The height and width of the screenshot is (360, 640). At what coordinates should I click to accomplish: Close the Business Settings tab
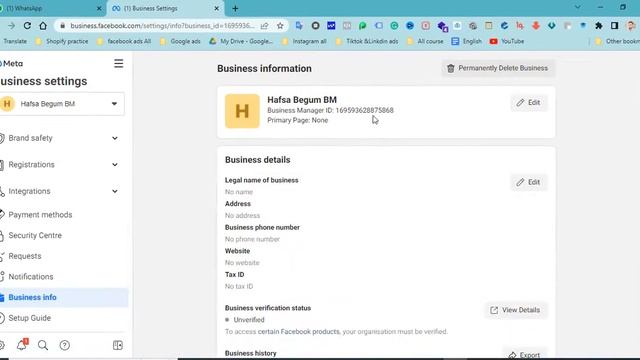tap(217, 8)
